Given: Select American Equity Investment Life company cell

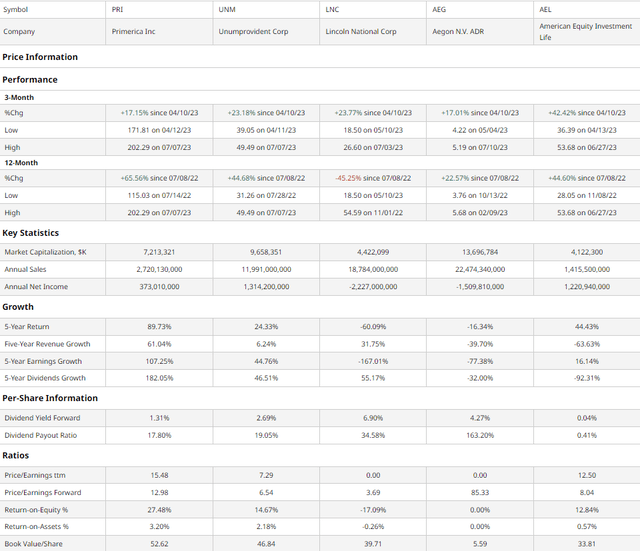Looking at the screenshot, I should click(586, 31).
